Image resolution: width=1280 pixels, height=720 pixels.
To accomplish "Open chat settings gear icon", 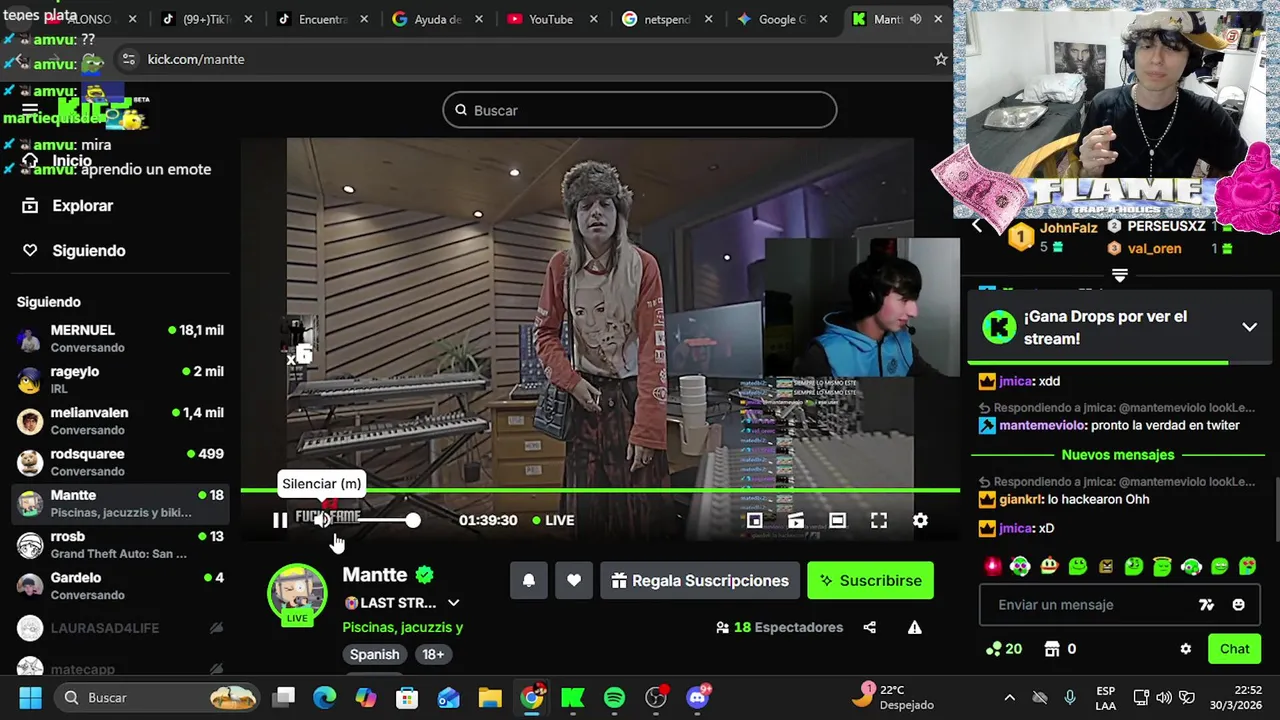I will tap(1185, 649).
